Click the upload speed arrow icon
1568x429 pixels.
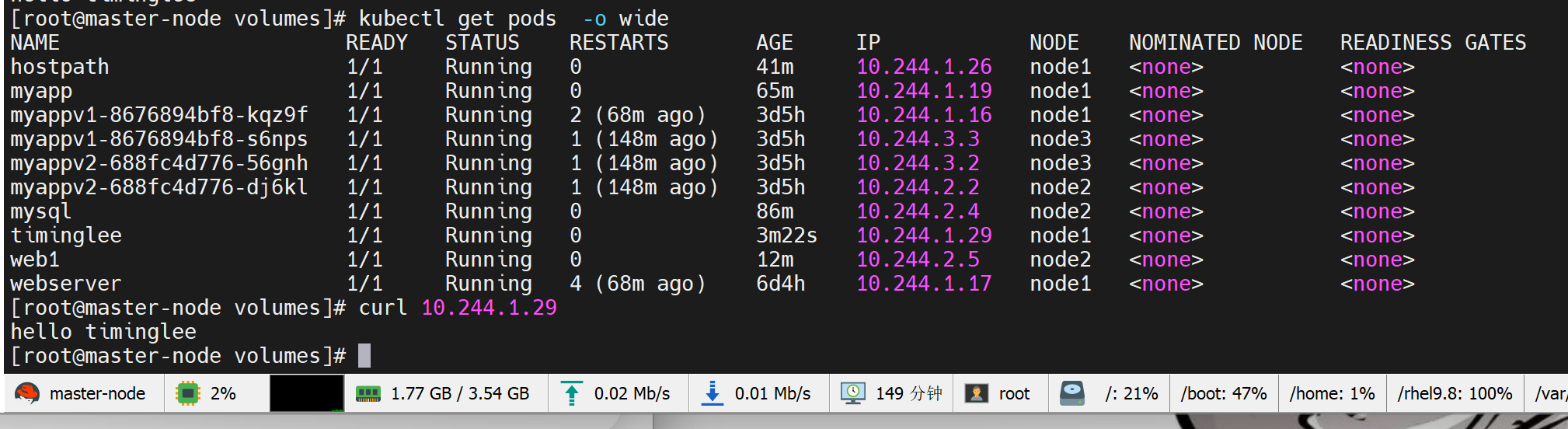pos(572,393)
